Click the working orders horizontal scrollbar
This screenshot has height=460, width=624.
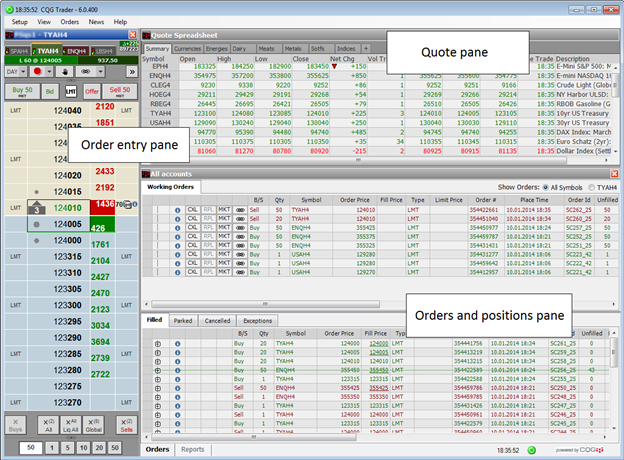click(265, 304)
